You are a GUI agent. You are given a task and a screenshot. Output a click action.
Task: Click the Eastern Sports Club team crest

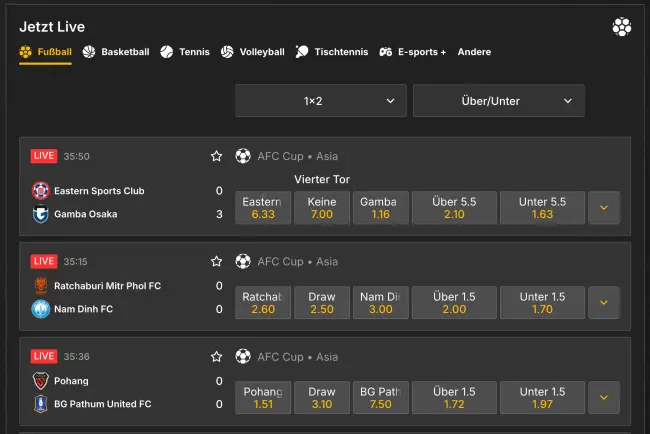[41, 190]
